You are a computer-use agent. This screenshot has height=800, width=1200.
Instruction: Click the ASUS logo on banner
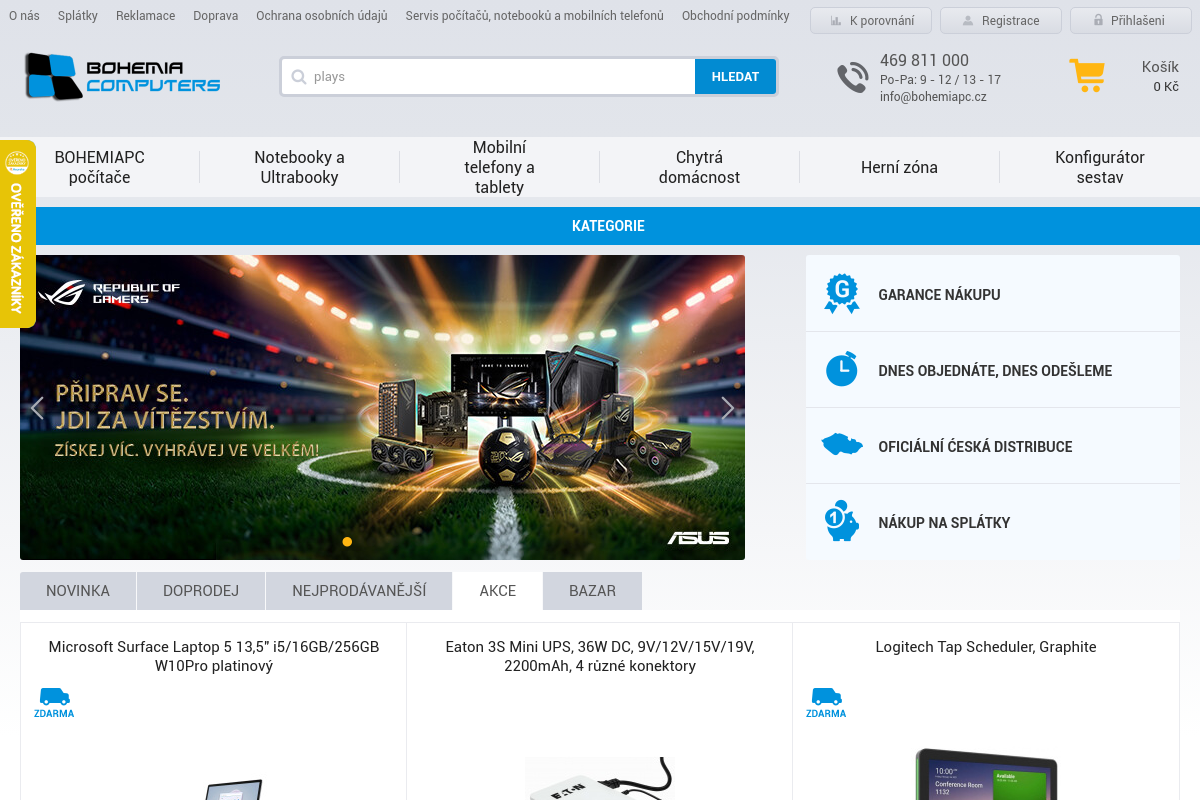tap(698, 538)
